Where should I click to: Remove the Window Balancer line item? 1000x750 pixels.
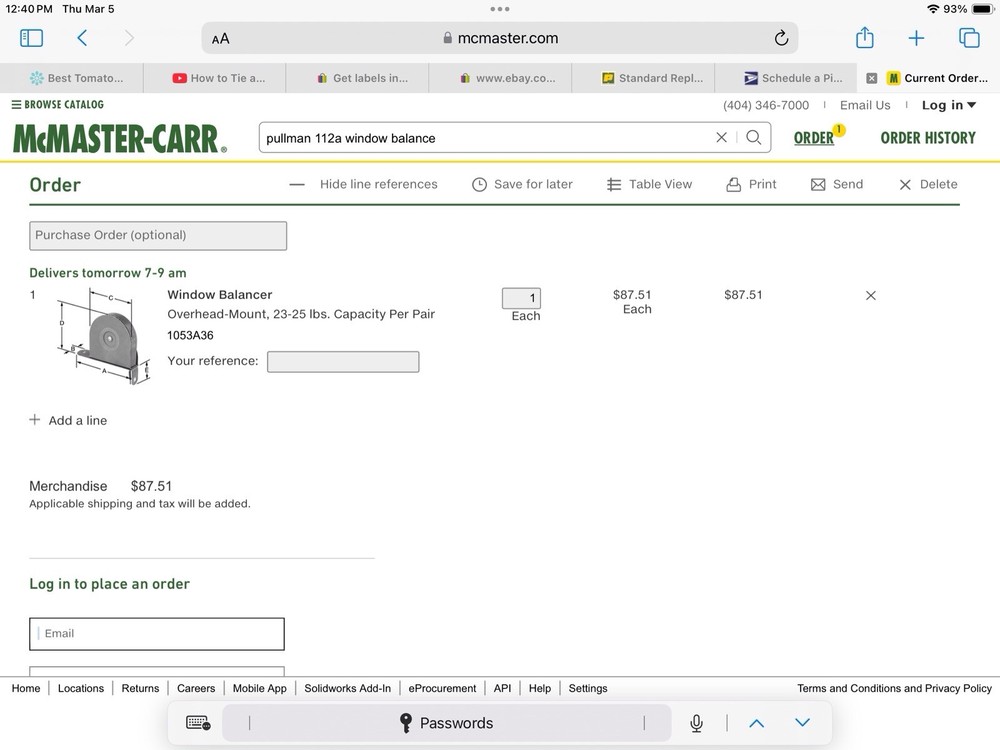tap(870, 296)
